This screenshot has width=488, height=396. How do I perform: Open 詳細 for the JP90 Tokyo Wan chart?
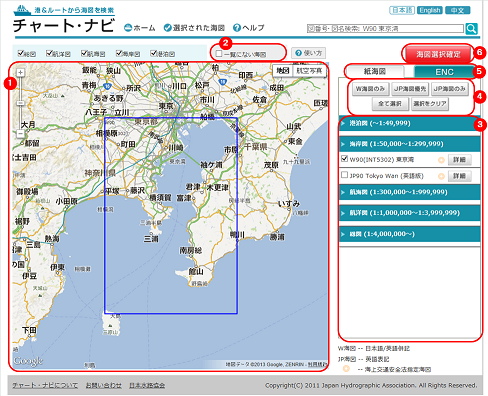click(x=459, y=176)
